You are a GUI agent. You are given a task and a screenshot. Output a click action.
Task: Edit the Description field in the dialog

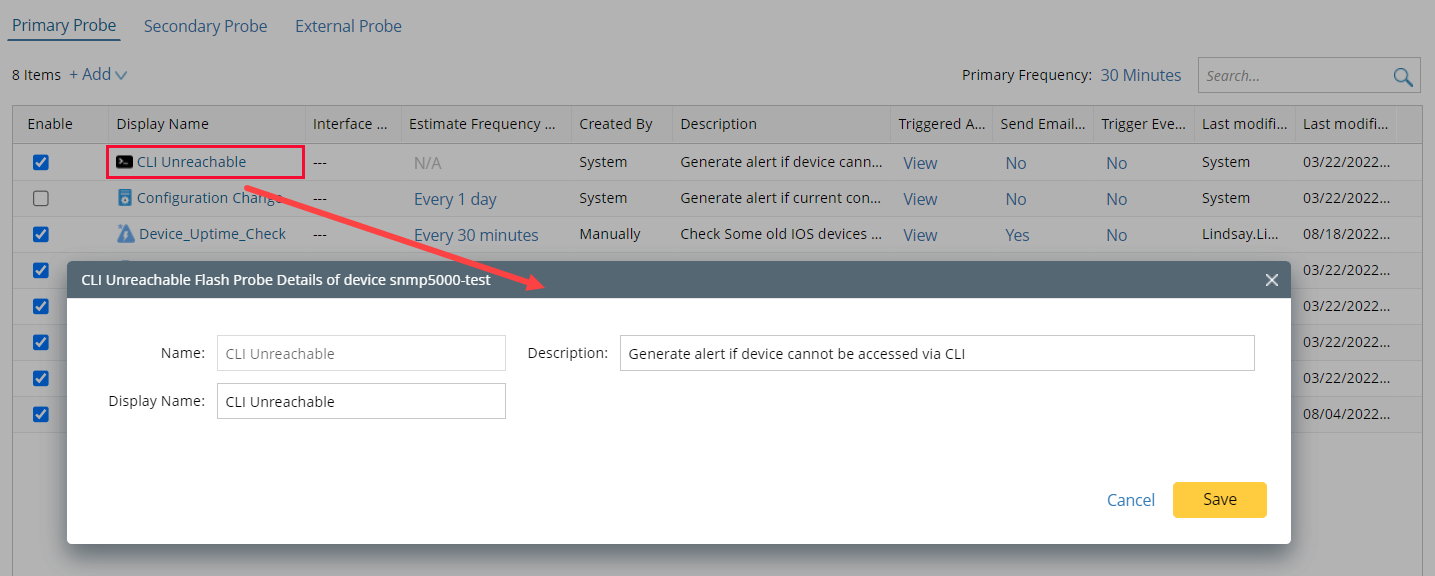tap(936, 352)
